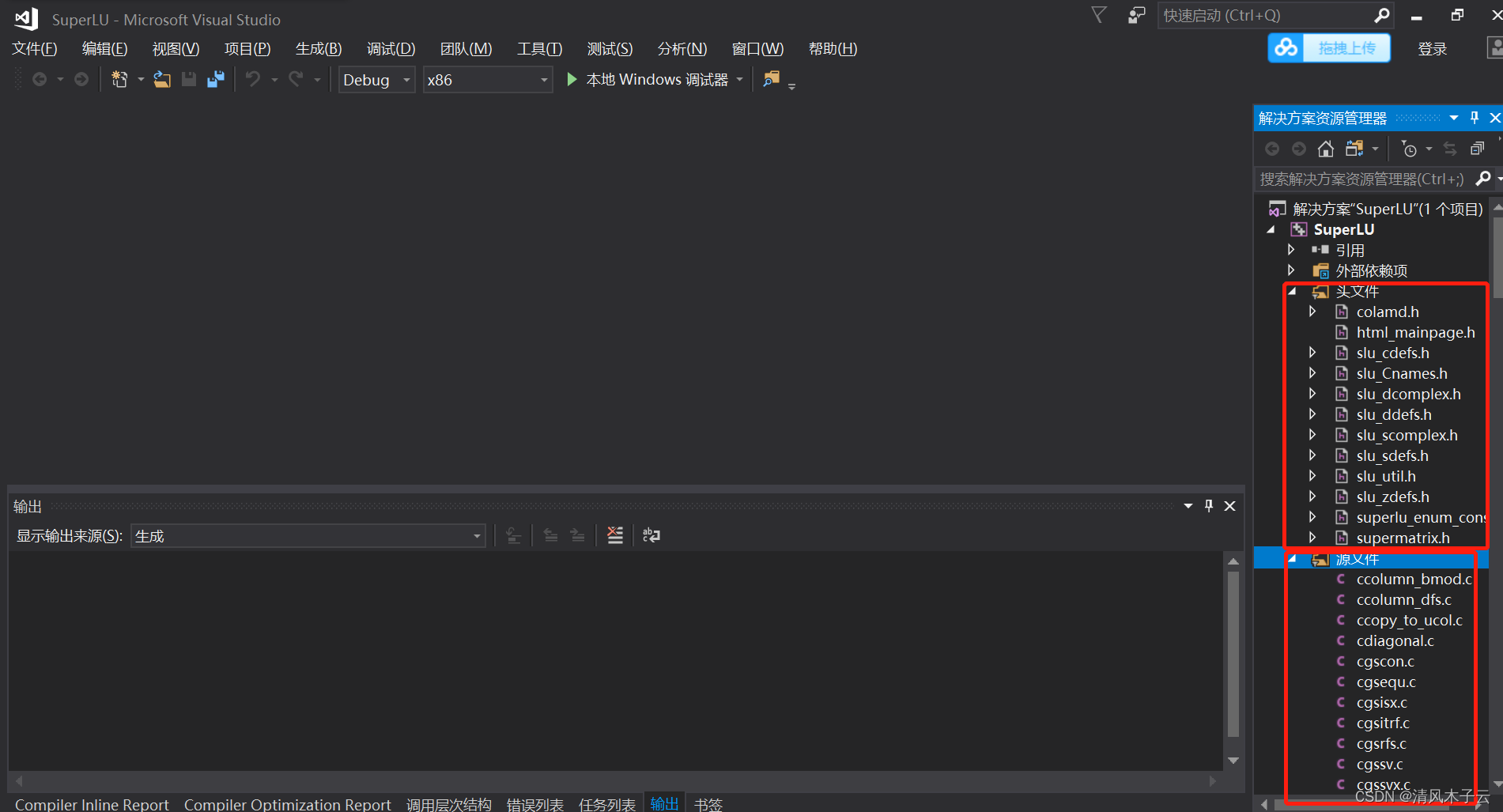Focus the 搜索解决方案资源管理器 search field

tap(1362, 179)
